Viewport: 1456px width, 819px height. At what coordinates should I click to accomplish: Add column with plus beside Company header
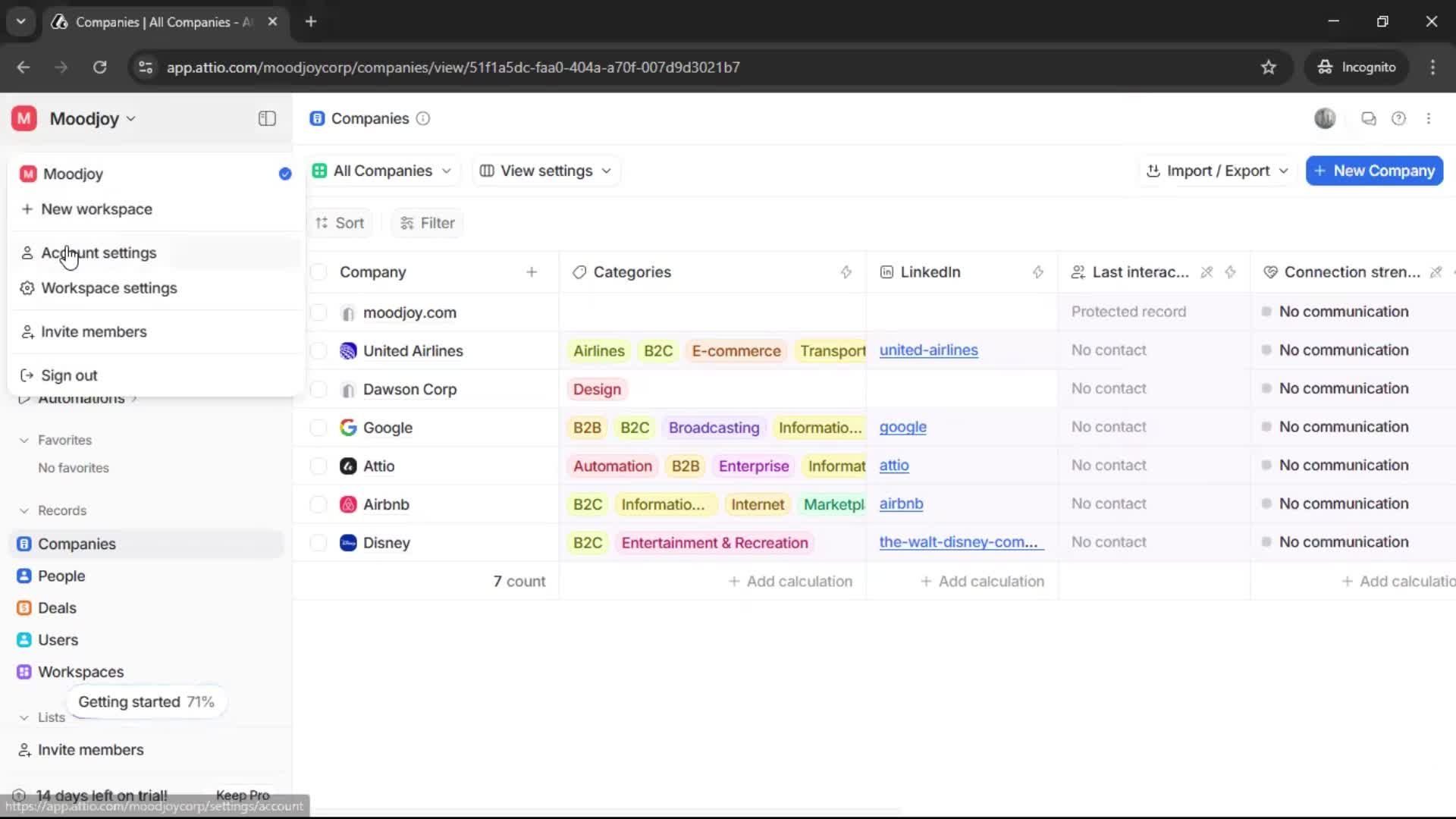[x=532, y=272]
